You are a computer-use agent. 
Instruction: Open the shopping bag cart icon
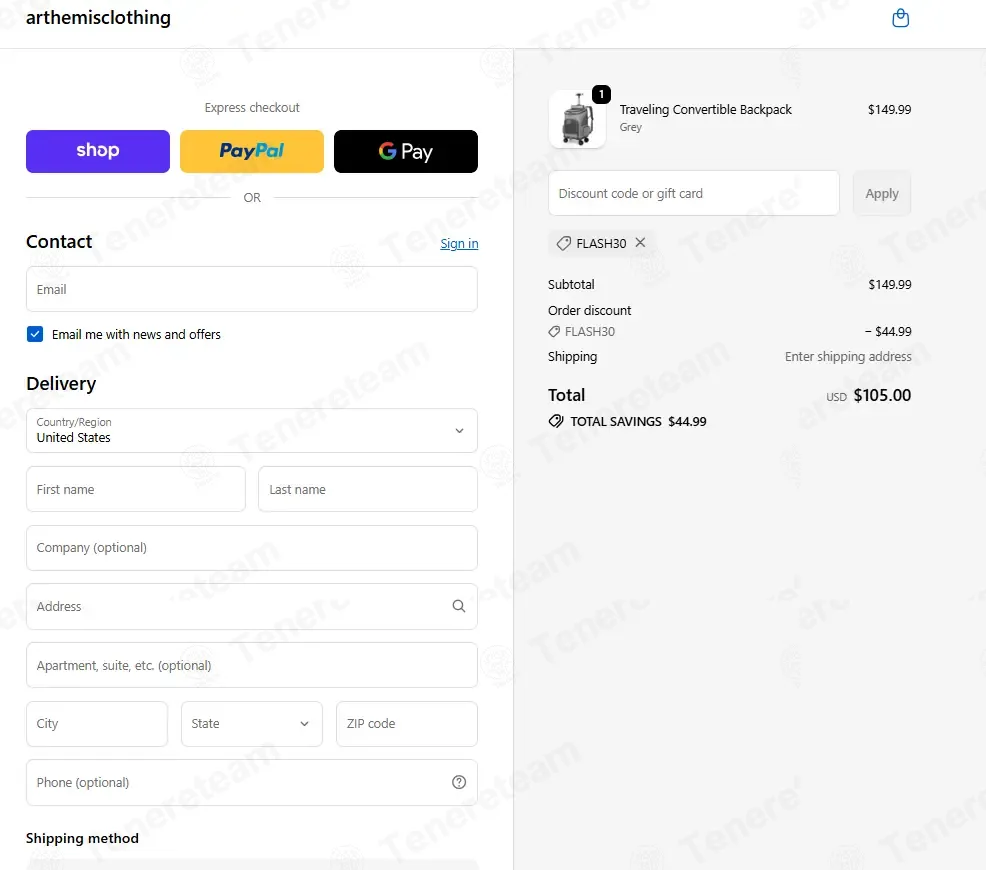[900, 18]
